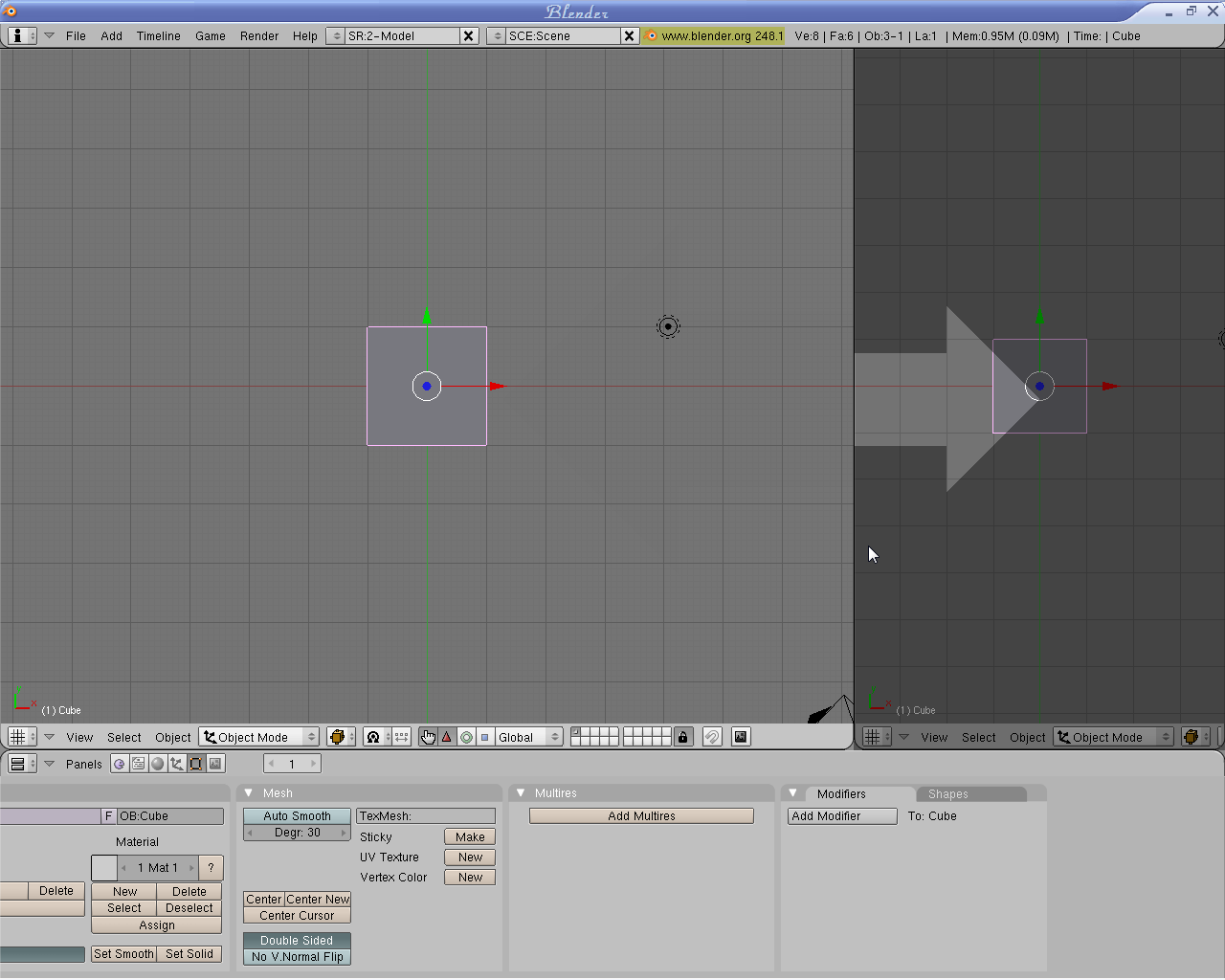Screen dimensions: 1225x980
Task: Toggle the Auto Smooth option
Action: [297, 816]
